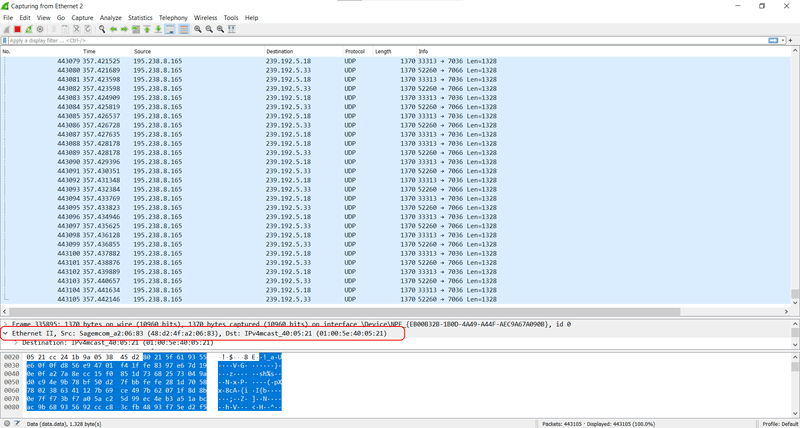Screen dimensions: 800x428
Task: Open the File menu
Action: tap(8, 17)
